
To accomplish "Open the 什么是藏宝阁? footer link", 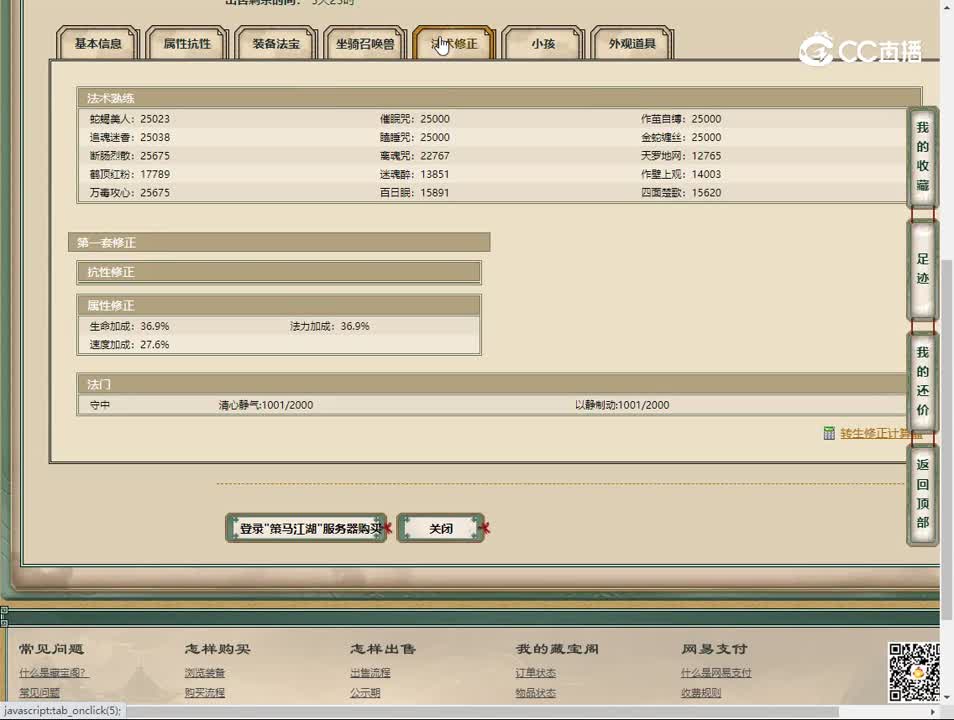I will tap(54, 673).
